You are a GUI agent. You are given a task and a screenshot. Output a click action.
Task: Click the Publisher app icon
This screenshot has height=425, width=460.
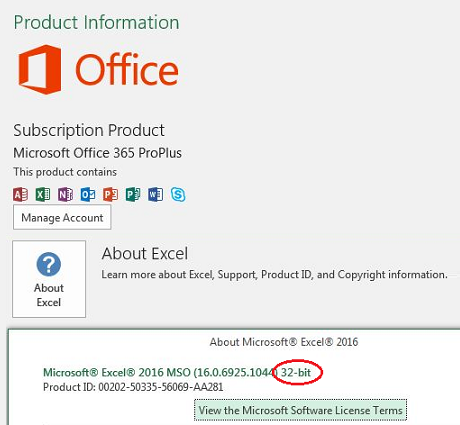pos(133,194)
